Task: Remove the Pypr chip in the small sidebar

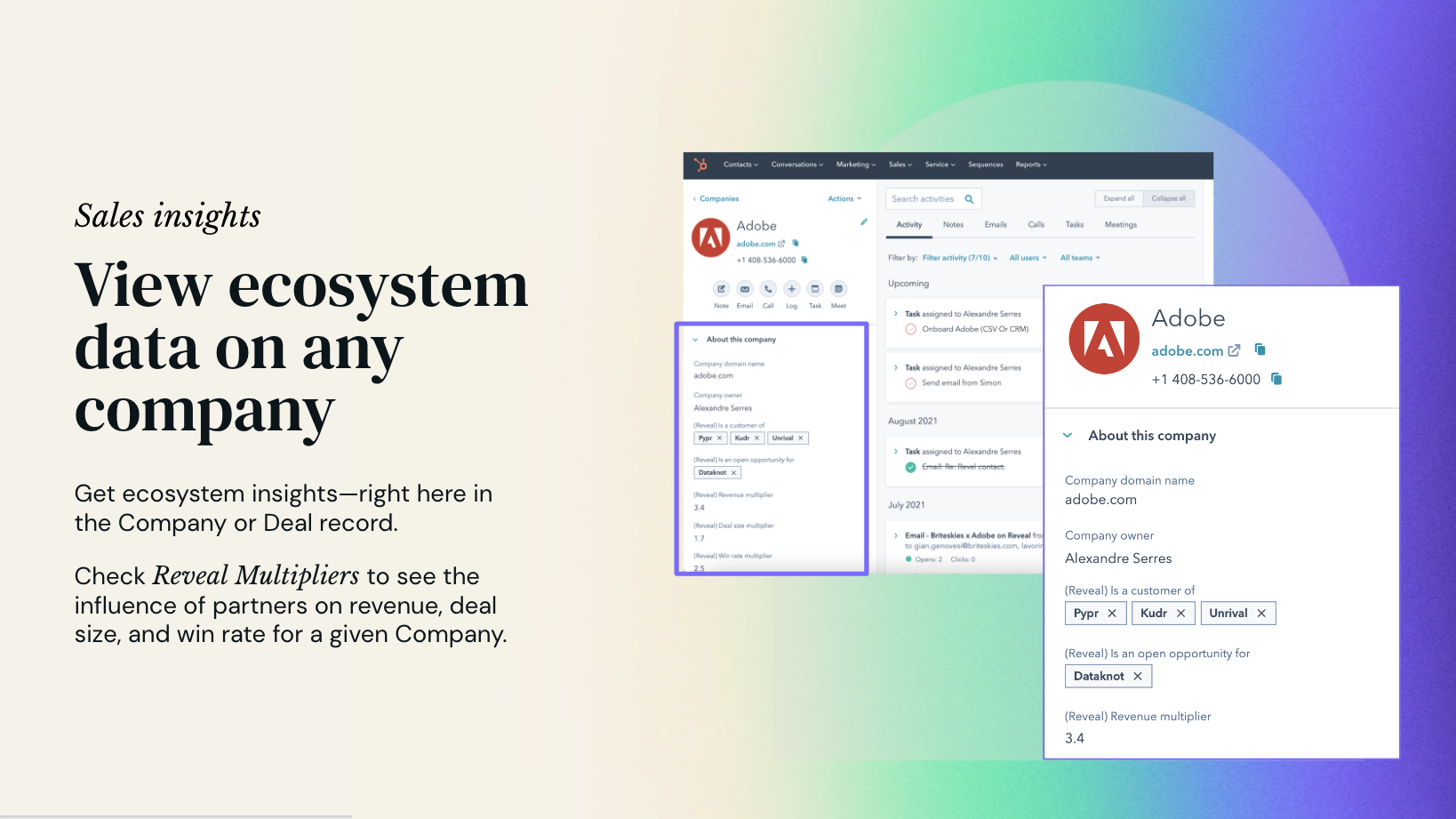Action: [x=719, y=438]
